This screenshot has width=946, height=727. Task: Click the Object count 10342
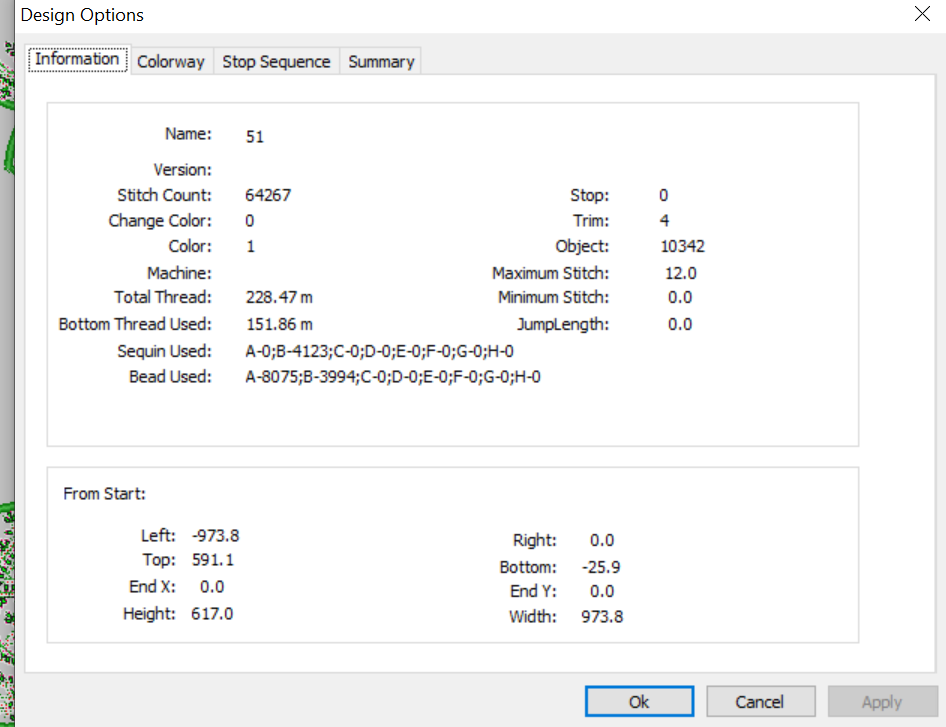682,246
